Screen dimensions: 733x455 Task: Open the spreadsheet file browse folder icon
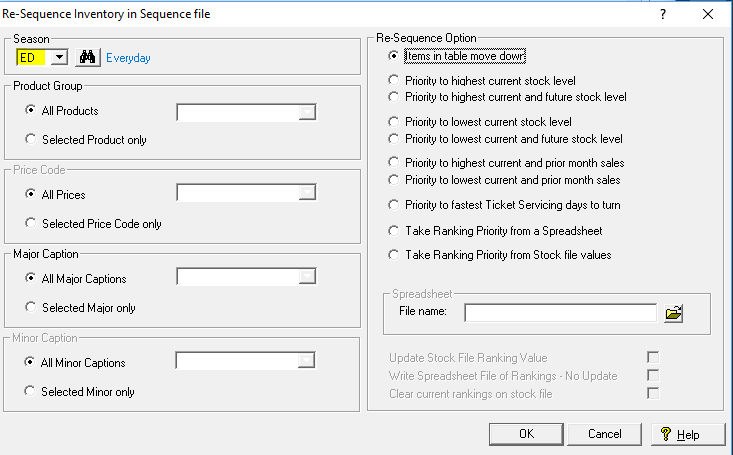pos(674,313)
